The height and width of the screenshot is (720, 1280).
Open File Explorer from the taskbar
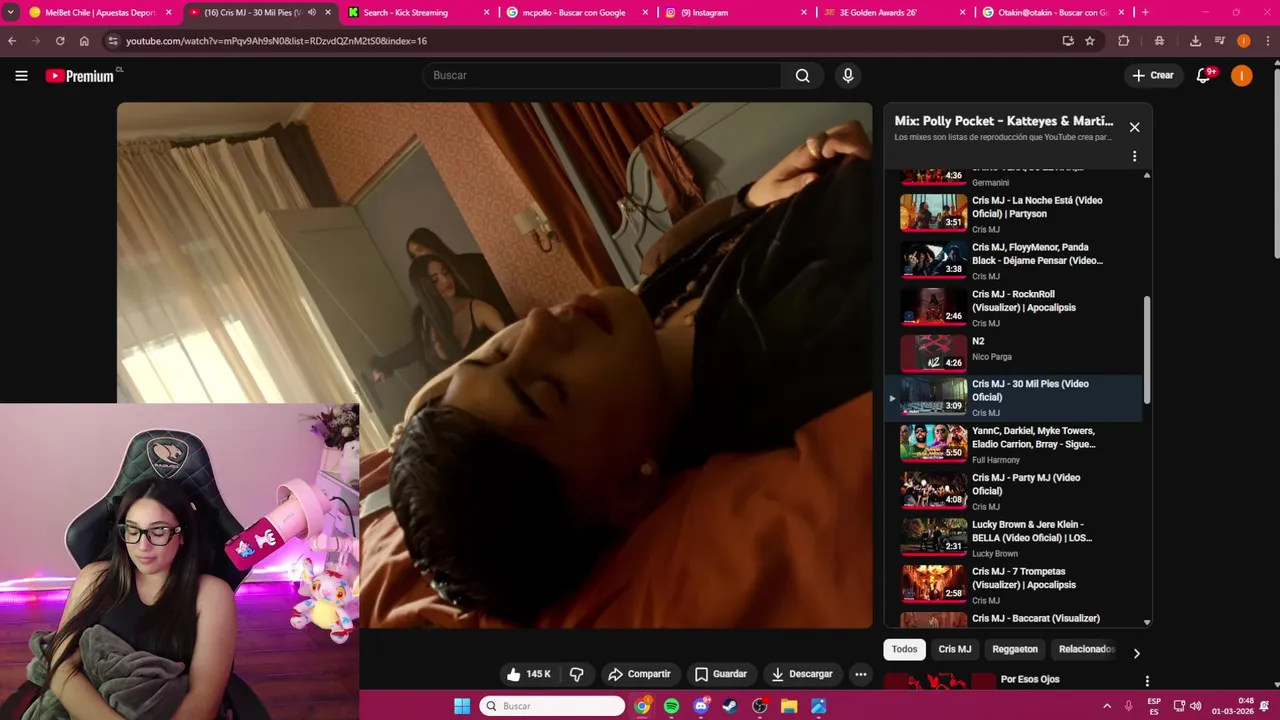click(x=789, y=706)
